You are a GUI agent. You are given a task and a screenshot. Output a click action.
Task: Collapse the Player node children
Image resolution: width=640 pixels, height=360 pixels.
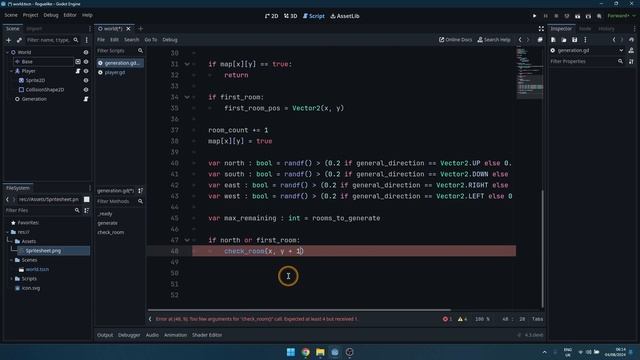click(11, 71)
